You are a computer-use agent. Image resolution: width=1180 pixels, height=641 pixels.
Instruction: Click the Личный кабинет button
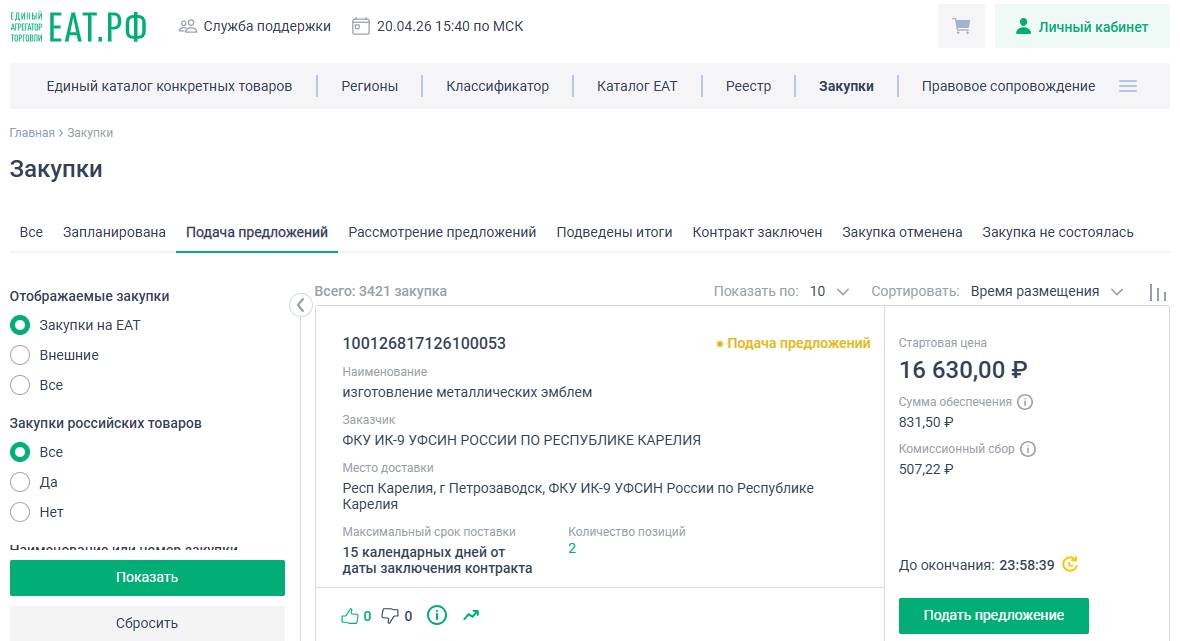coord(1081,26)
